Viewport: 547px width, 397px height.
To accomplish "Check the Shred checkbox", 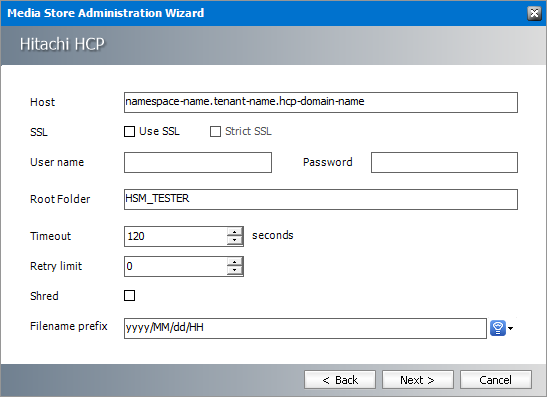I will 129,295.
